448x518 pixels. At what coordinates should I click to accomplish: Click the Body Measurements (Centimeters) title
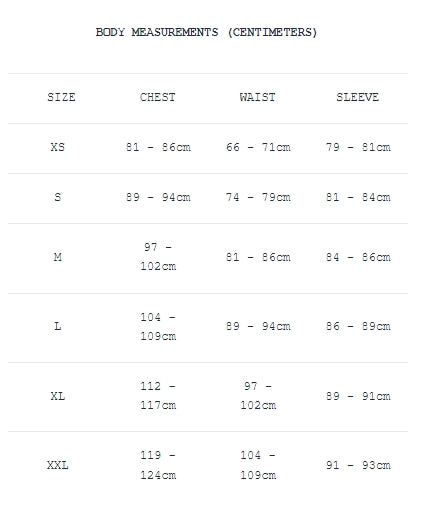pyautogui.click(x=206, y=32)
